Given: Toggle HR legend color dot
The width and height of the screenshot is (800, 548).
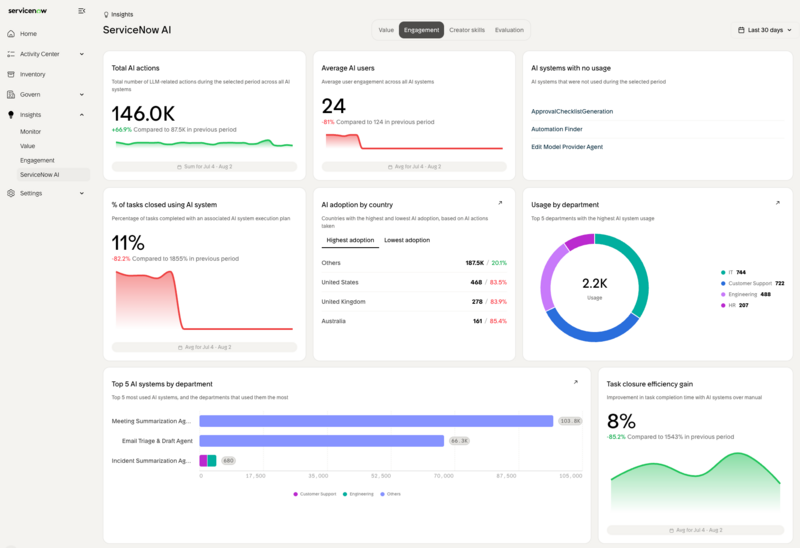Looking at the screenshot, I should (x=723, y=306).
